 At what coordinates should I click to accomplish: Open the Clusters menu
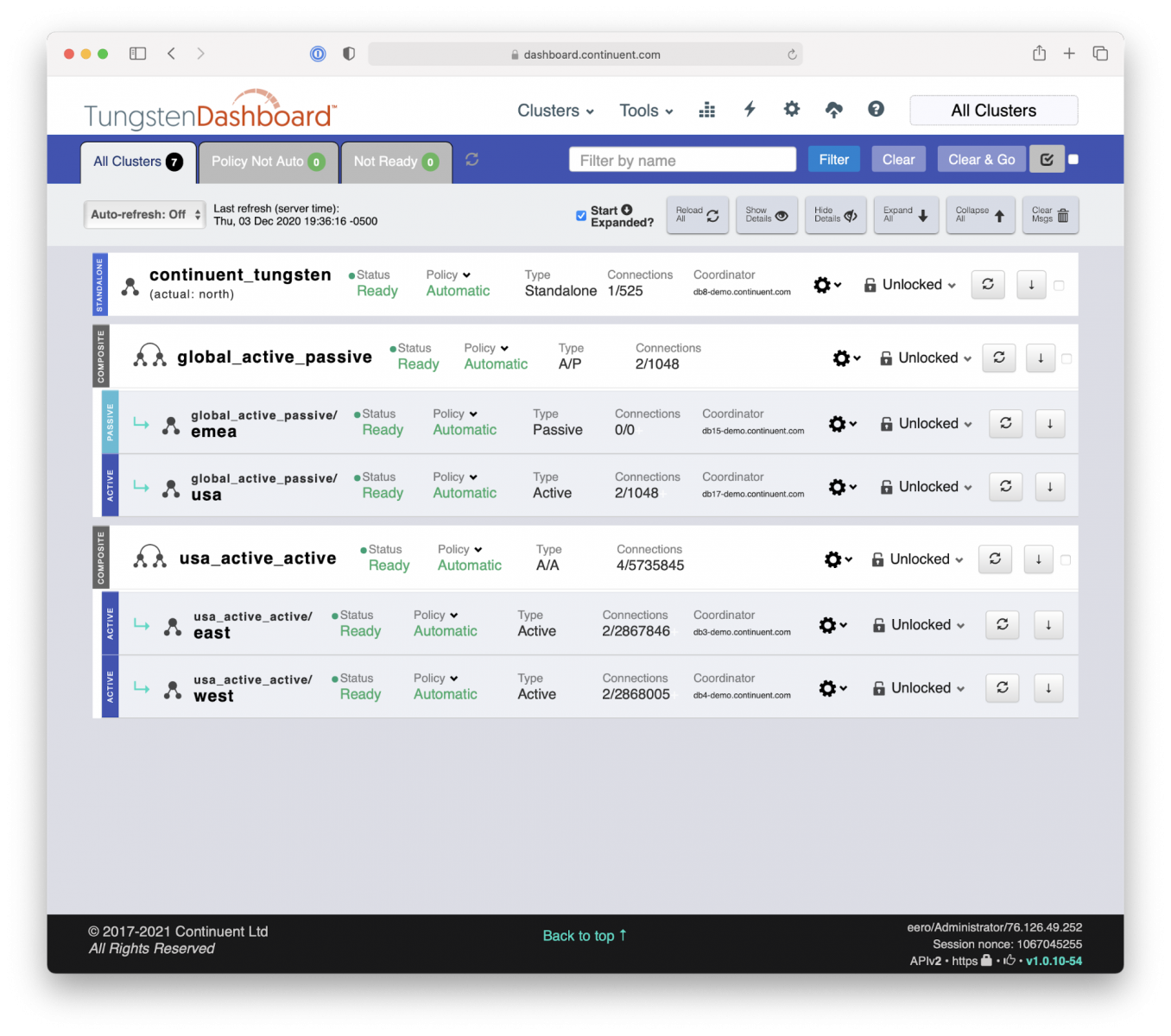coord(555,111)
